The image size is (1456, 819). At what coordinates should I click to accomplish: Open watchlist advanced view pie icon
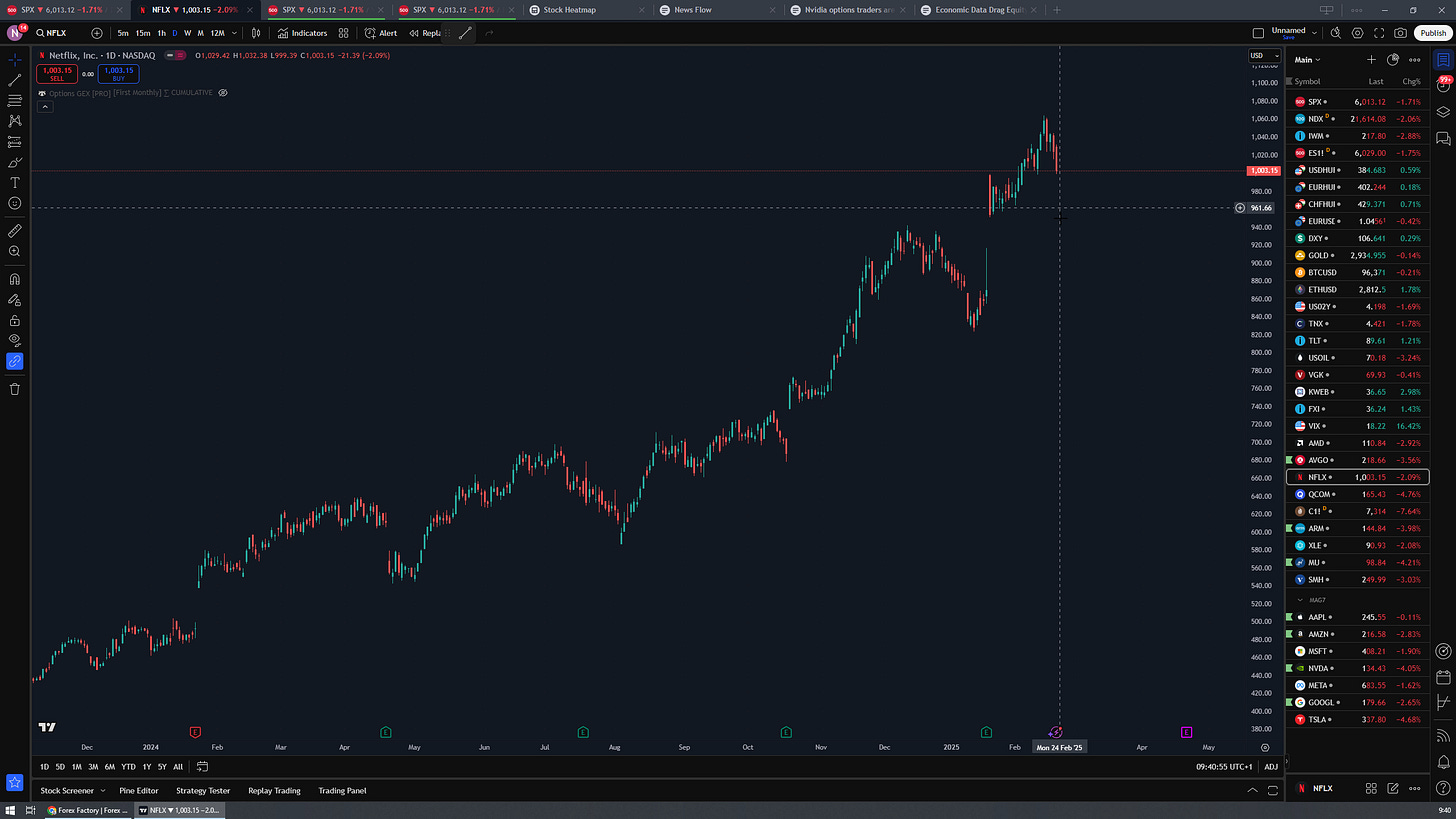tap(1393, 60)
